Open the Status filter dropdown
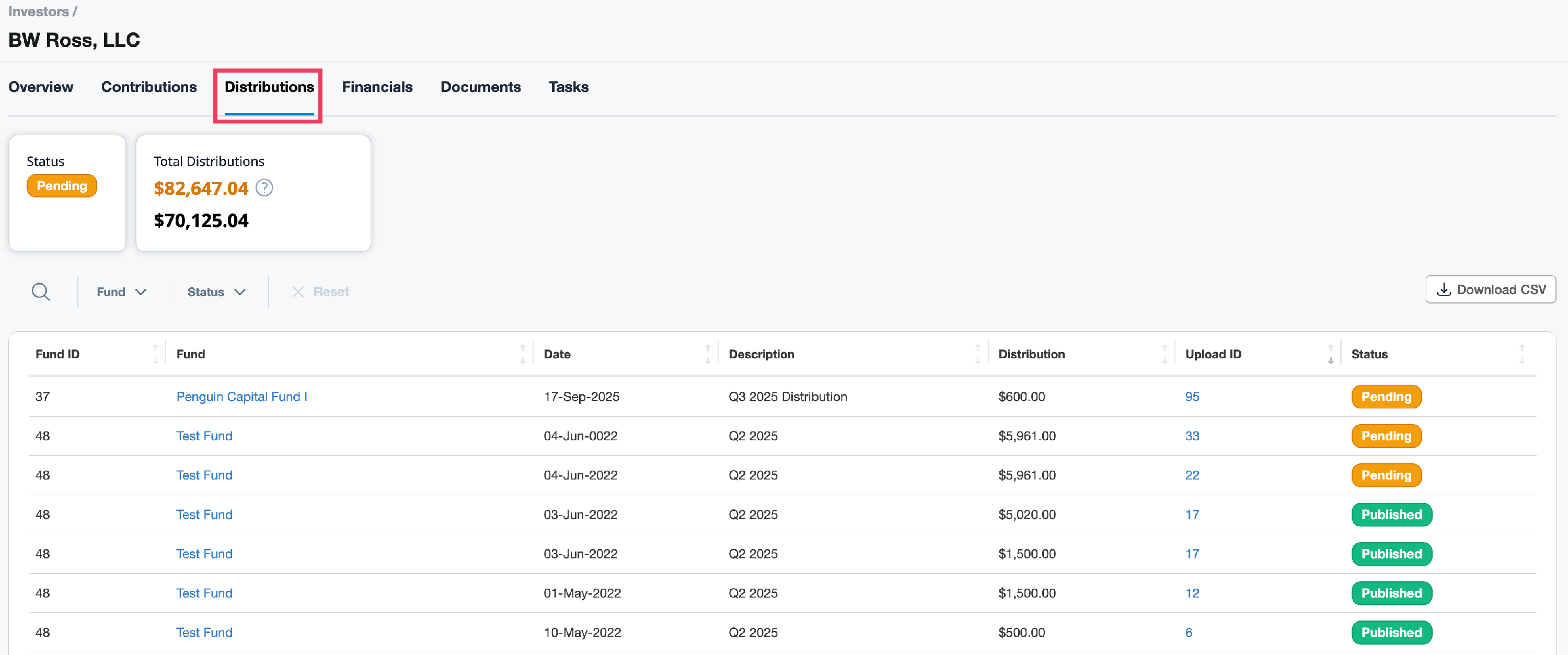This screenshot has height=655, width=1568. [x=216, y=292]
